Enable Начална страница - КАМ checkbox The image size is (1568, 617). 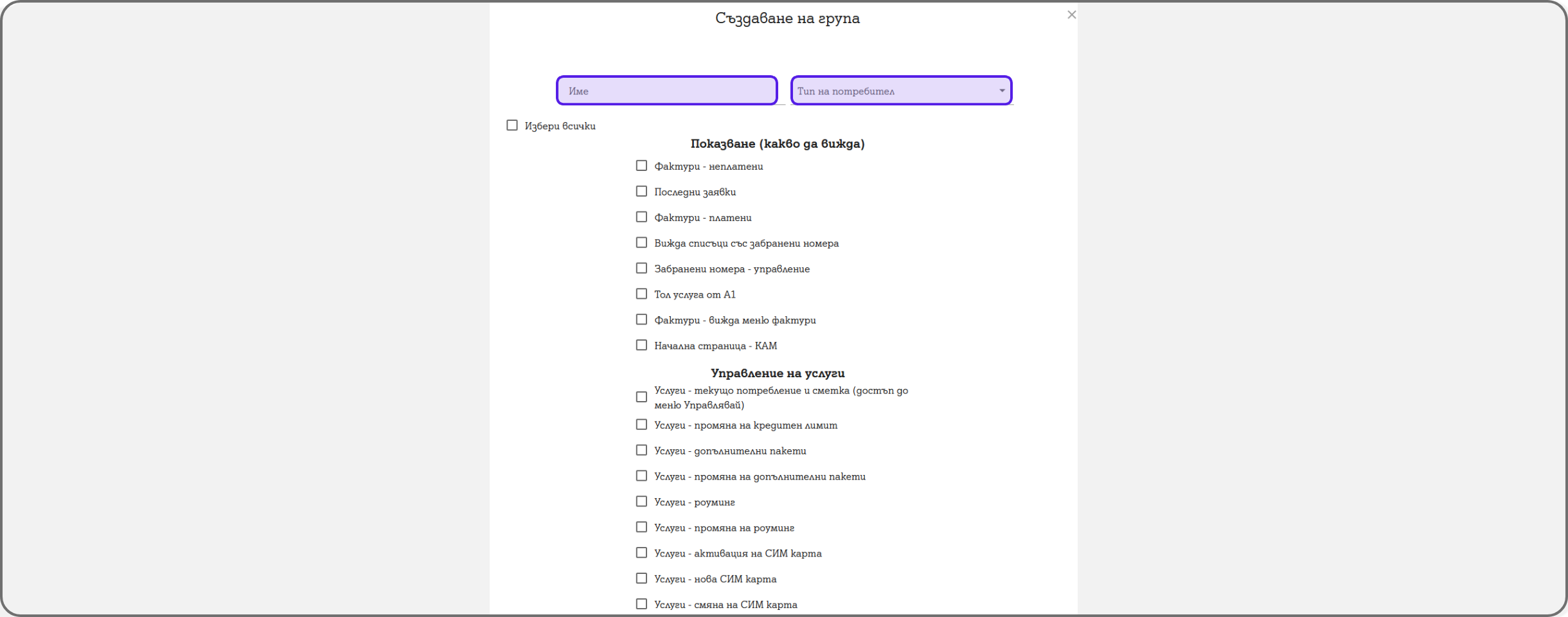pyautogui.click(x=641, y=346)
